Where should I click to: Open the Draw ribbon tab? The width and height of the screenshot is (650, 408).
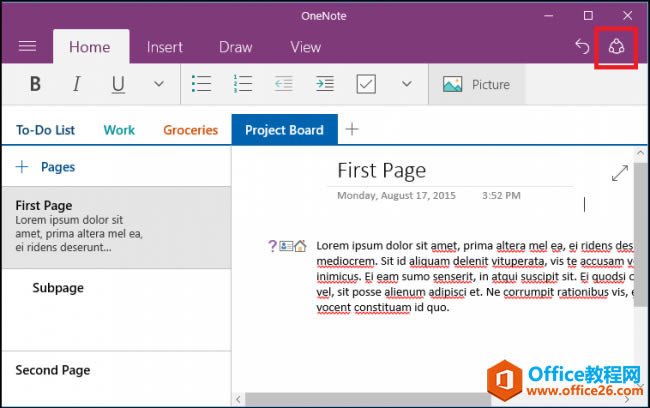tap(235, 47)
